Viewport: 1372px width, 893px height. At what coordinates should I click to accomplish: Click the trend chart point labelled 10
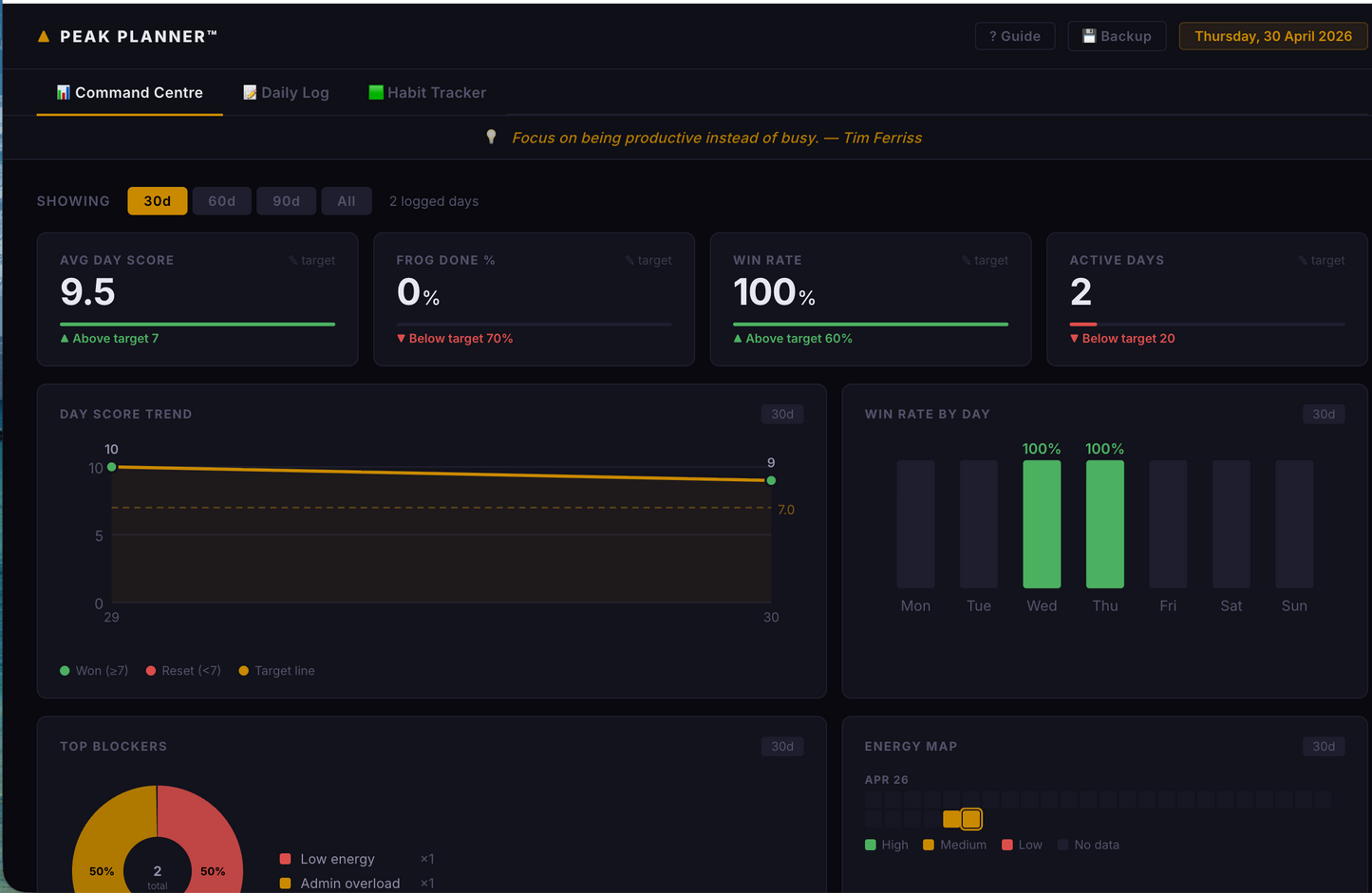pos(112,467)
